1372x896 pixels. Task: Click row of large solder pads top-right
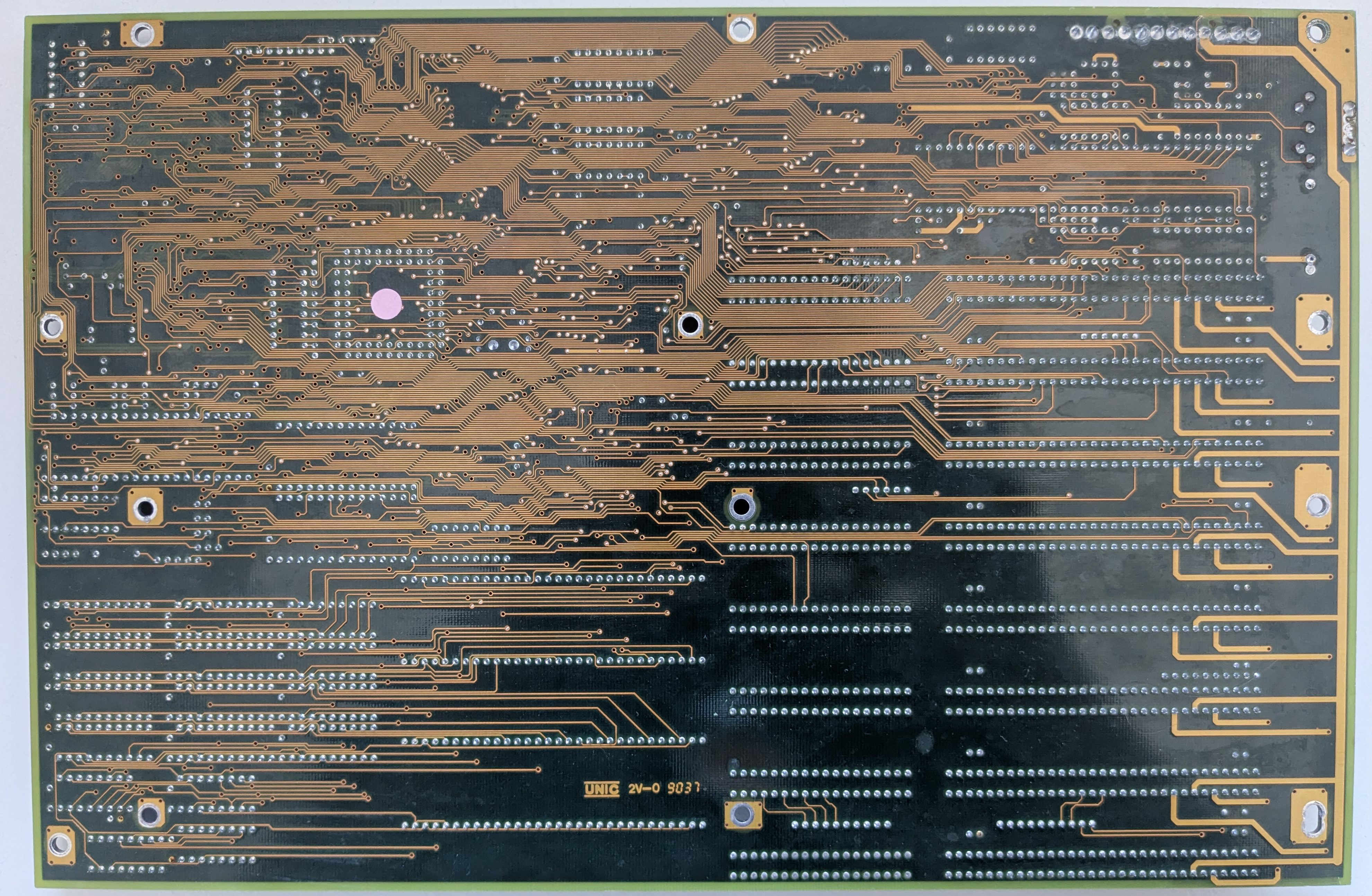[x=1164, y=33]
